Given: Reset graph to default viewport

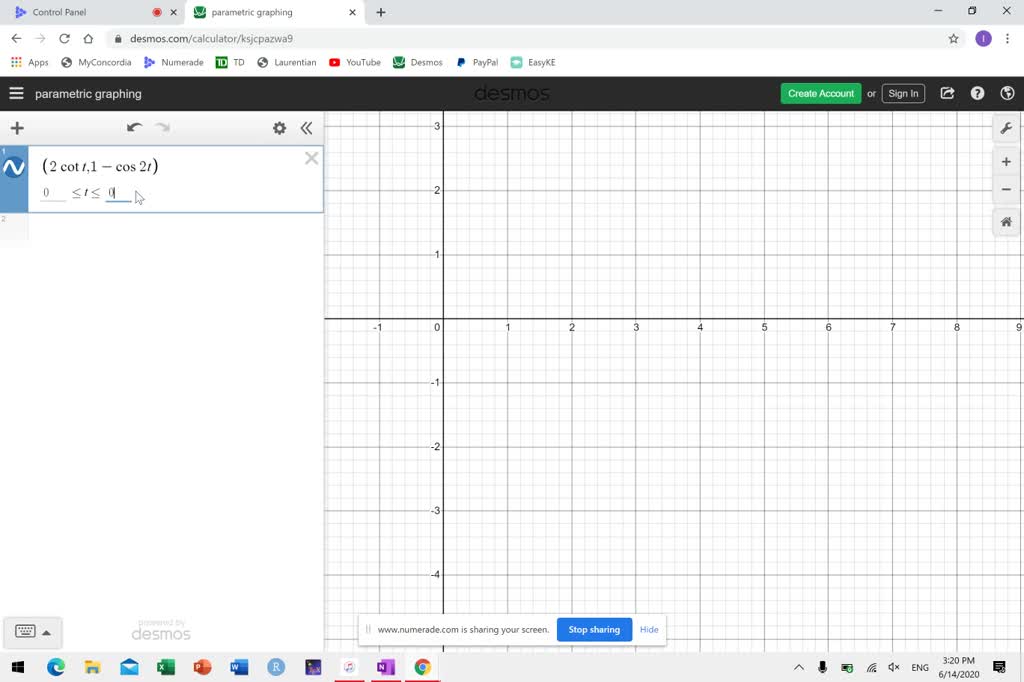Looking at the screenshot, I should pos(1006,222).
